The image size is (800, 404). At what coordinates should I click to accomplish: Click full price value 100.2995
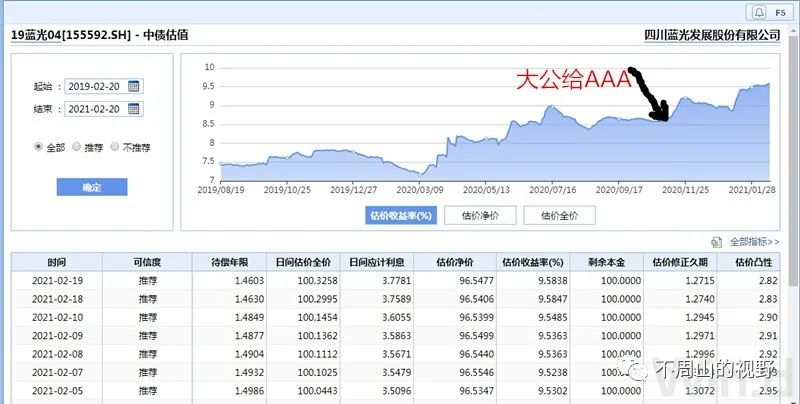[317, 299]
